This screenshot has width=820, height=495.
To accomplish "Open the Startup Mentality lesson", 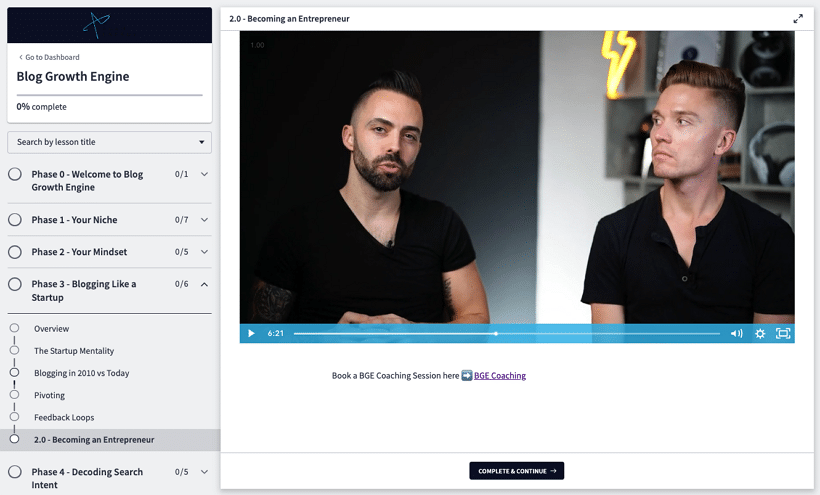I will 74,351.
